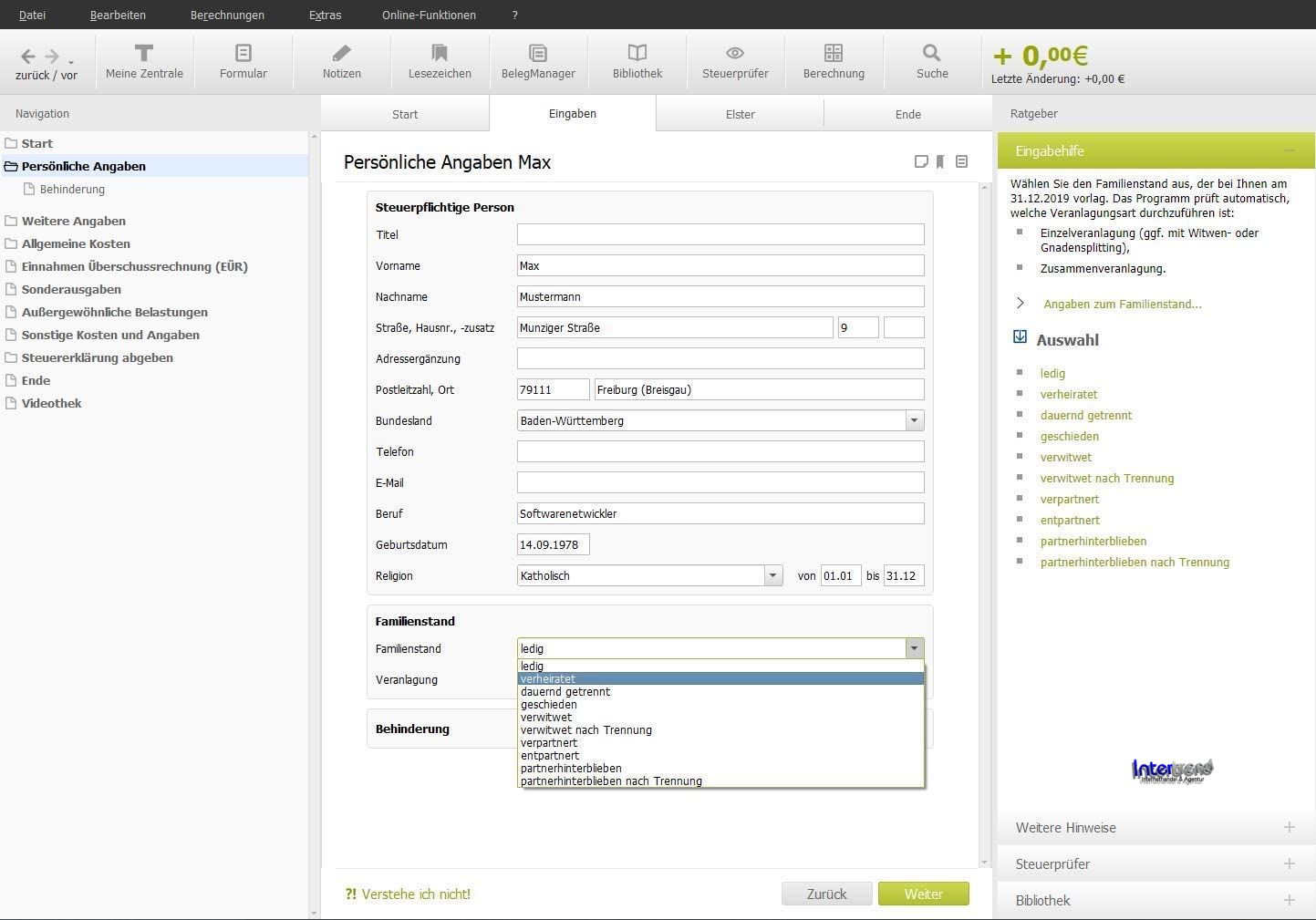Click bookmark icon beside page title
The height and width of the screenshot is (920, 1316).
(940, 161)
